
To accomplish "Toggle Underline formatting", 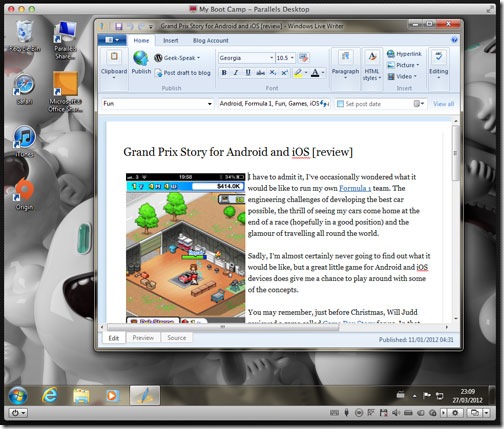I will (248, 73).
